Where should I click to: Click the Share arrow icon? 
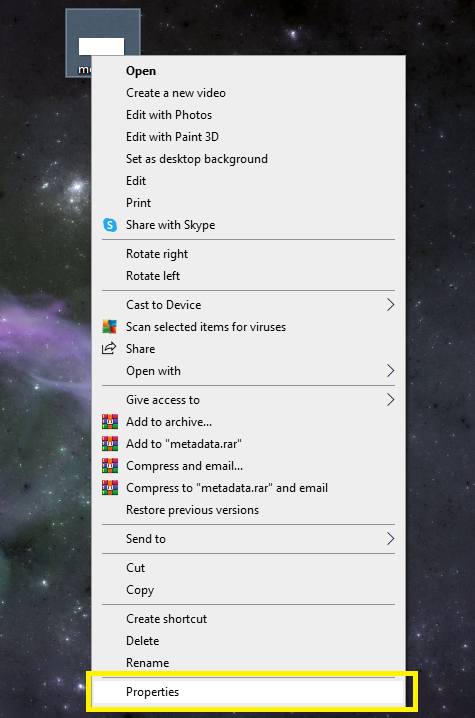(x=109, y=348)
